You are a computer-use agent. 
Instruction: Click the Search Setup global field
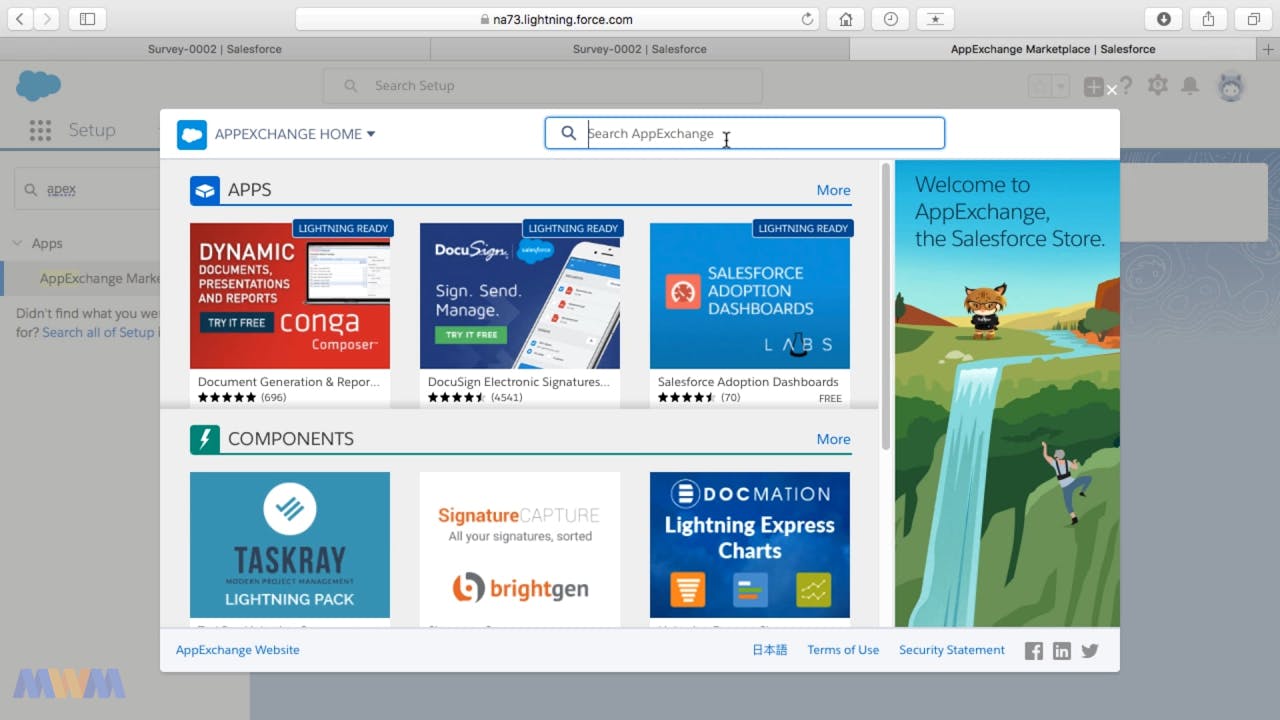pos(542,86)
